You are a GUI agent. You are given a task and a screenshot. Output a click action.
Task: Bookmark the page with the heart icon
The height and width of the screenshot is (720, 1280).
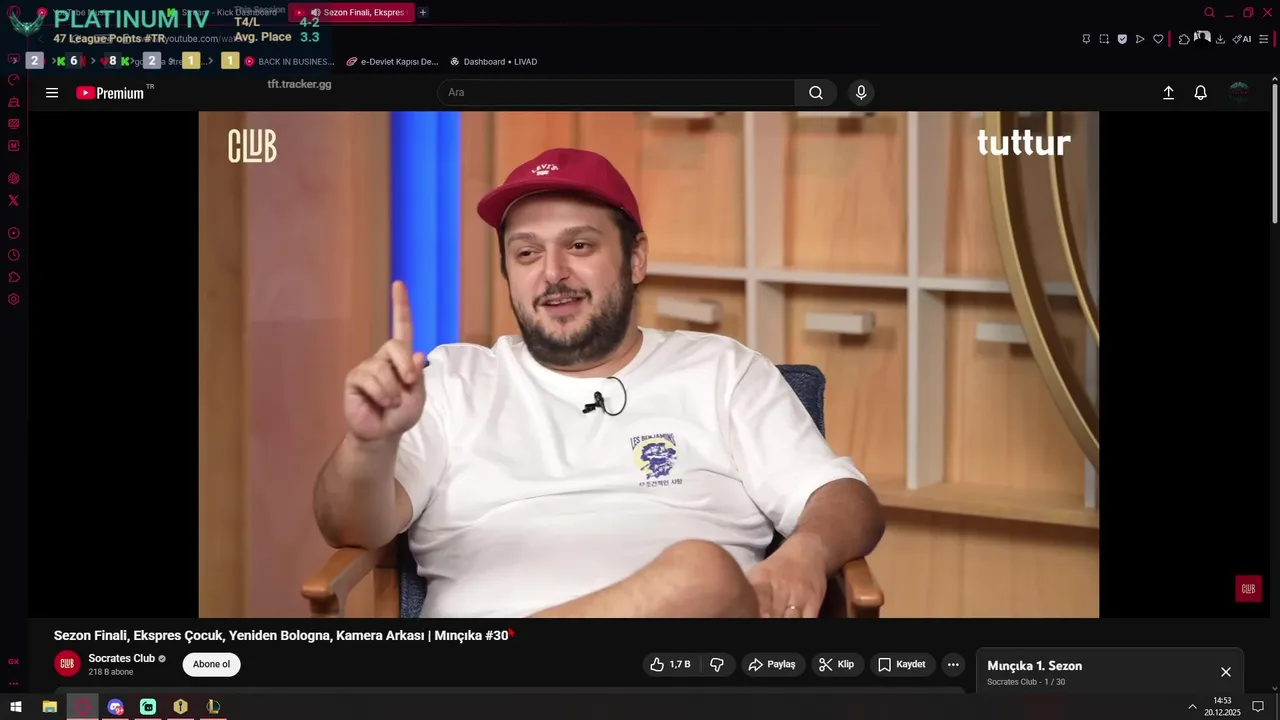click(x=1158, y=39)
